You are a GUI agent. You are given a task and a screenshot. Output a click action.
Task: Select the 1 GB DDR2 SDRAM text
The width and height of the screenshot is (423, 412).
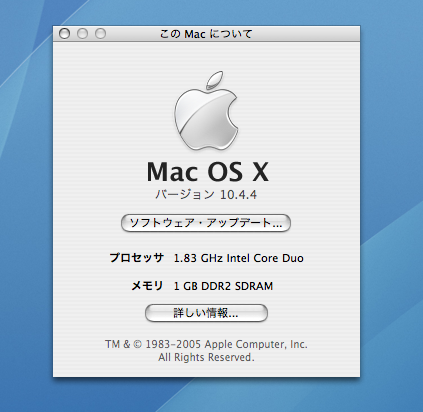coord(223,286)
